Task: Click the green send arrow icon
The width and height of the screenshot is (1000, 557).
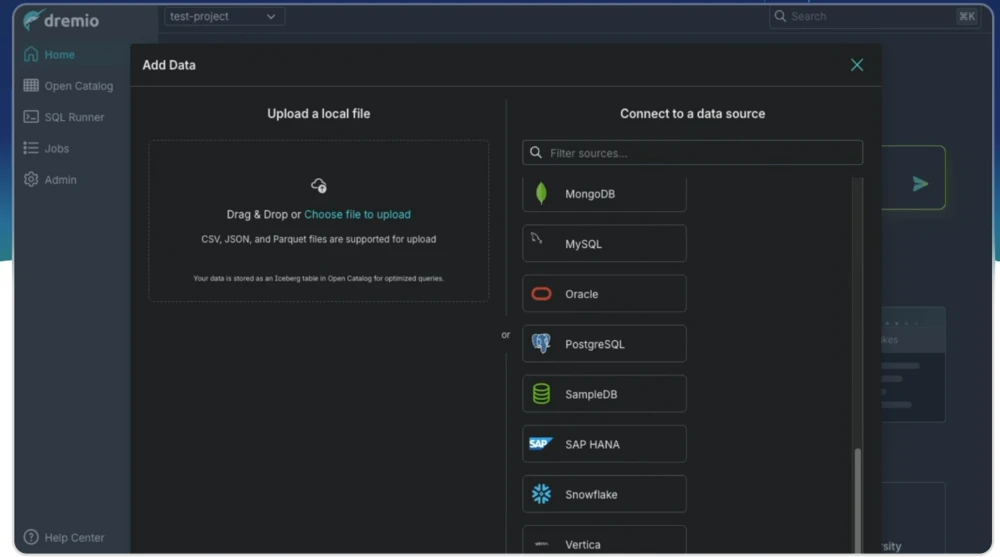Action: point(920,184)
